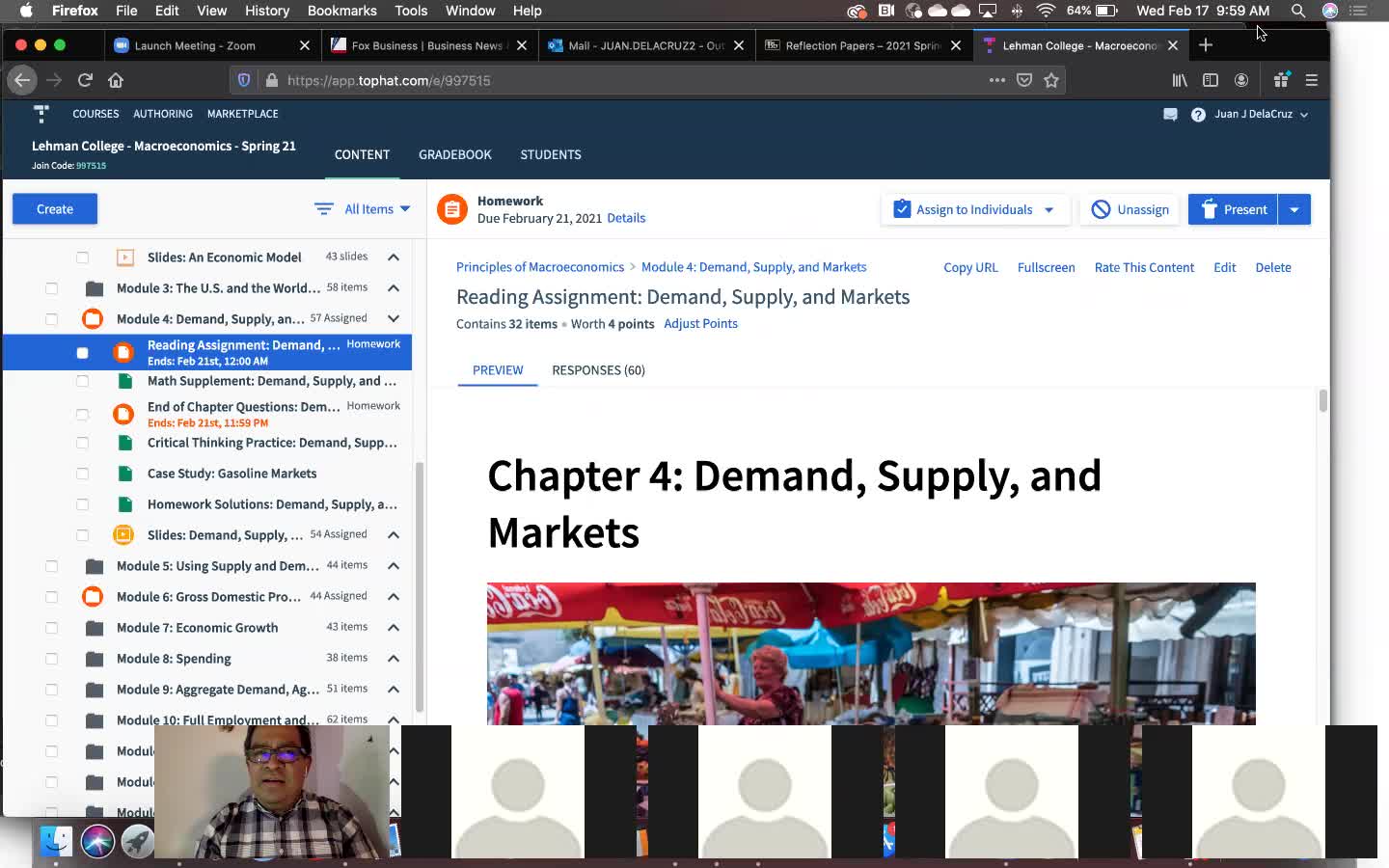Check the End of Chapter Questions checkbox
Image resolution: width=1389 pixels, height=868 pixels.
82,415
